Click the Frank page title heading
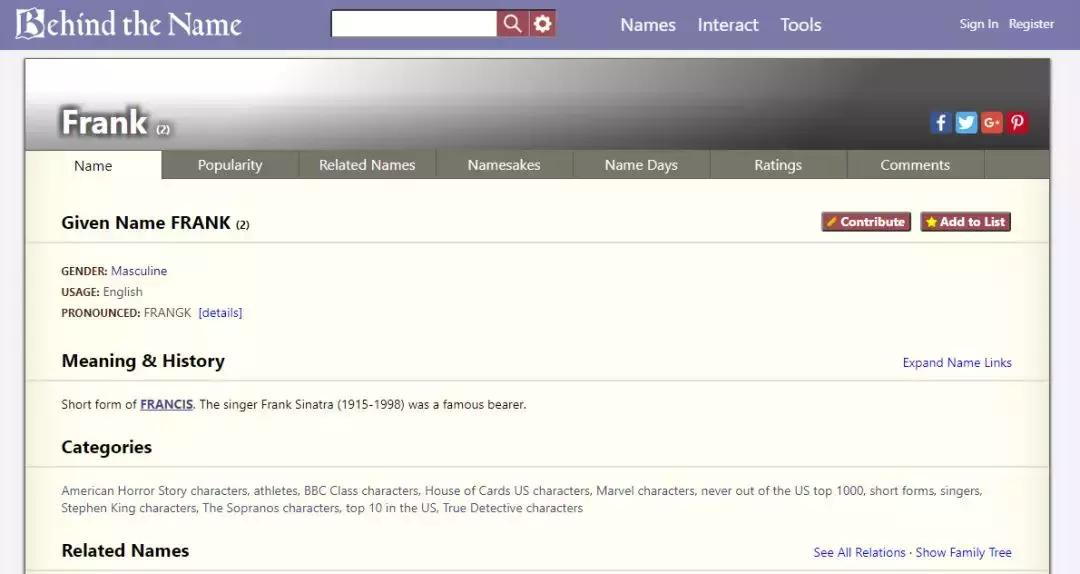 104,122
